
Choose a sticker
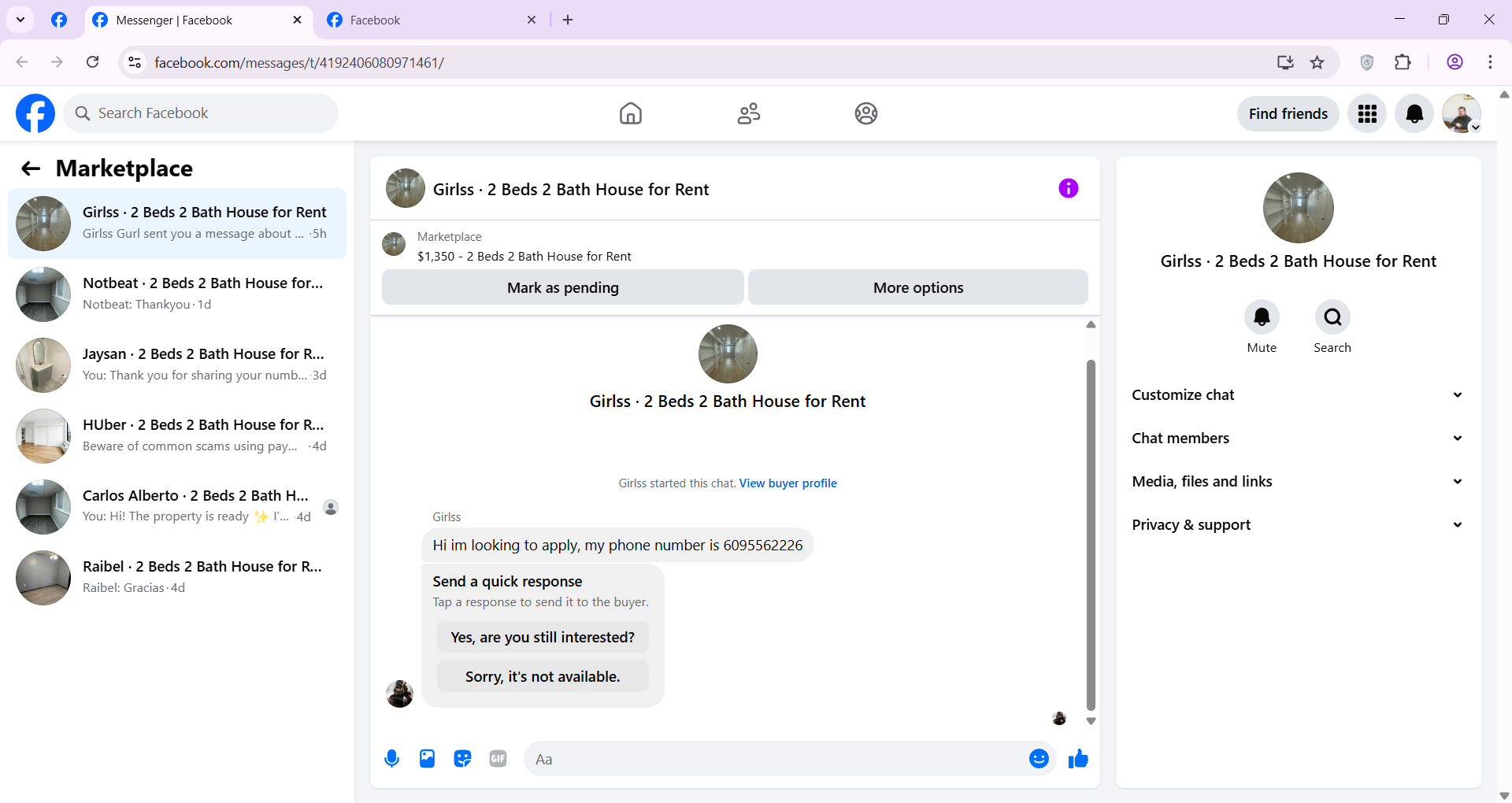pos(462,759)
